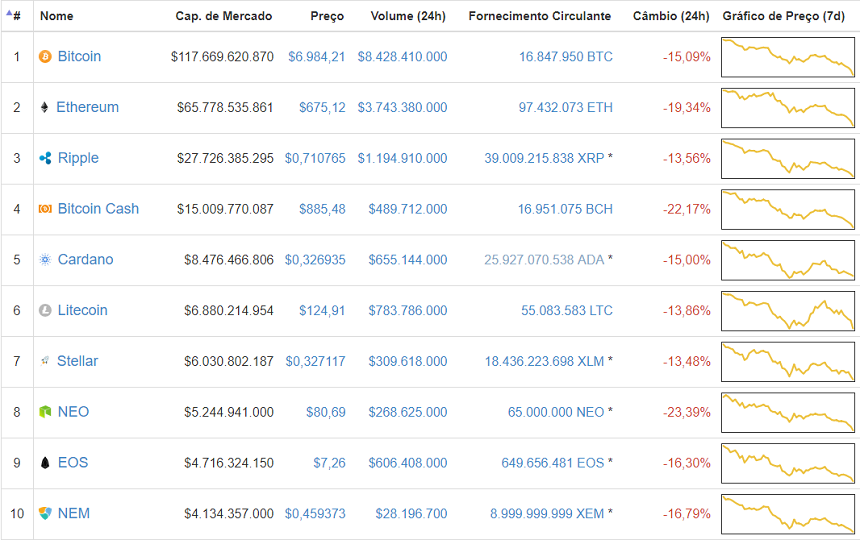Click NEO price $80,69
The height and width of the screenshot is (540, 860).
point(326,412)
